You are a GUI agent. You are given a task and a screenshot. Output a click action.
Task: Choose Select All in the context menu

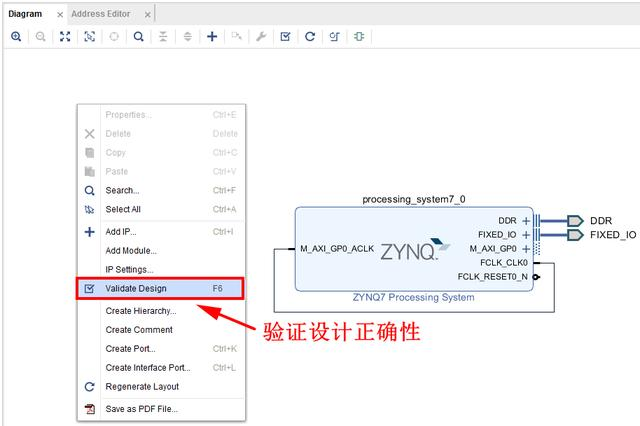pyautogui.click(x=162, y=209)
